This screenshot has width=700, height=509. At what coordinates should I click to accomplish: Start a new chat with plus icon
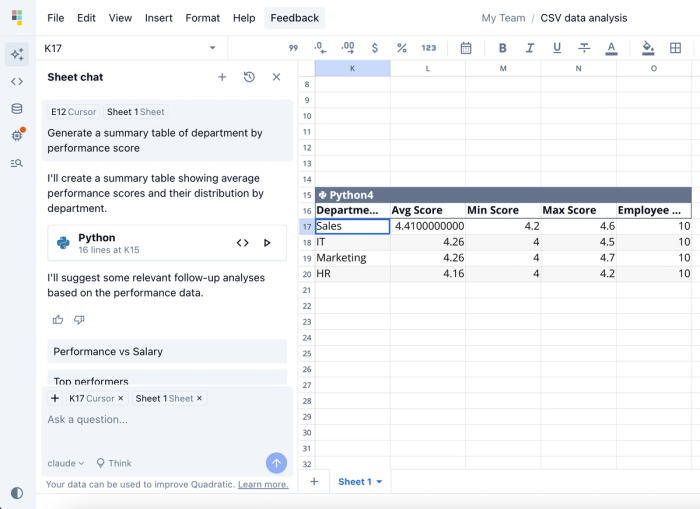[222, 77]
